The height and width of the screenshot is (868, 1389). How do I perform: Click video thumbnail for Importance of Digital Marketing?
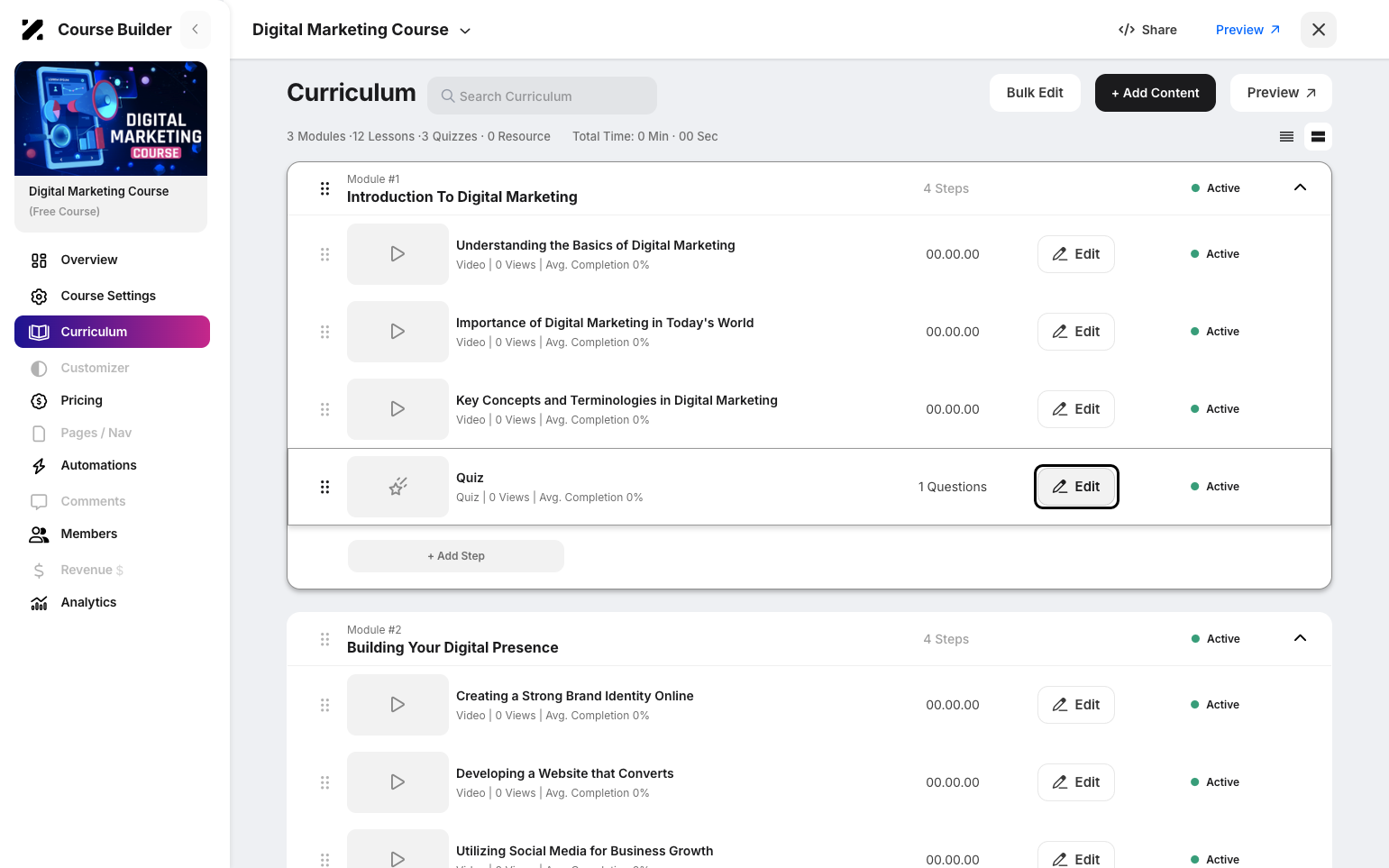pyautogui.click(x=398, y=332)
